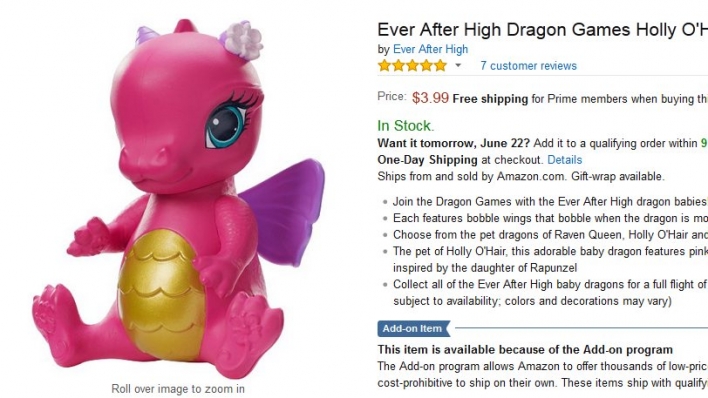Expand the star rating breakdown arrow
The height and width of the screenshot is (398, 708).
pos(458,66)
